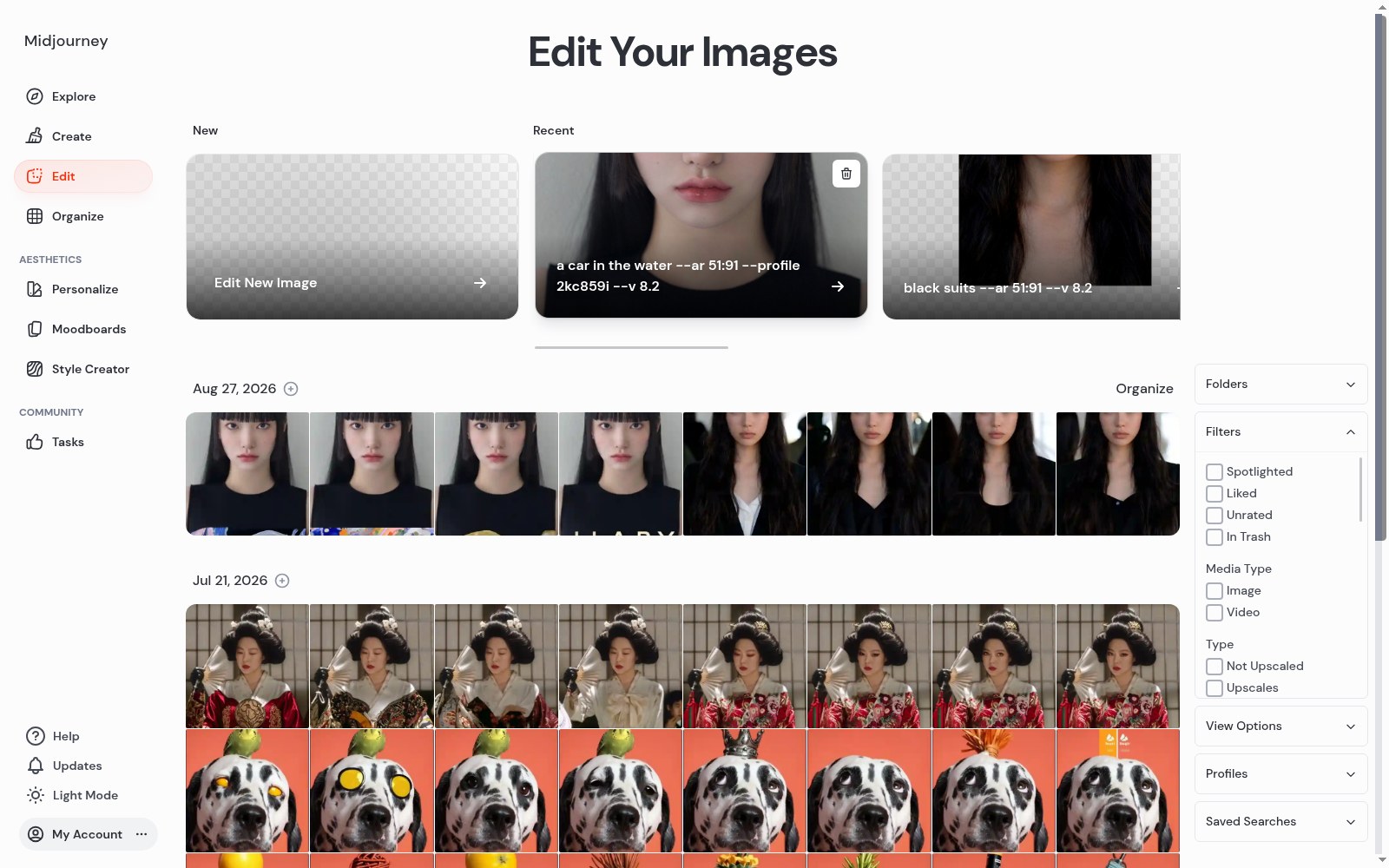
Task: Open Style Creator using its icon
Action: (35, 369)
